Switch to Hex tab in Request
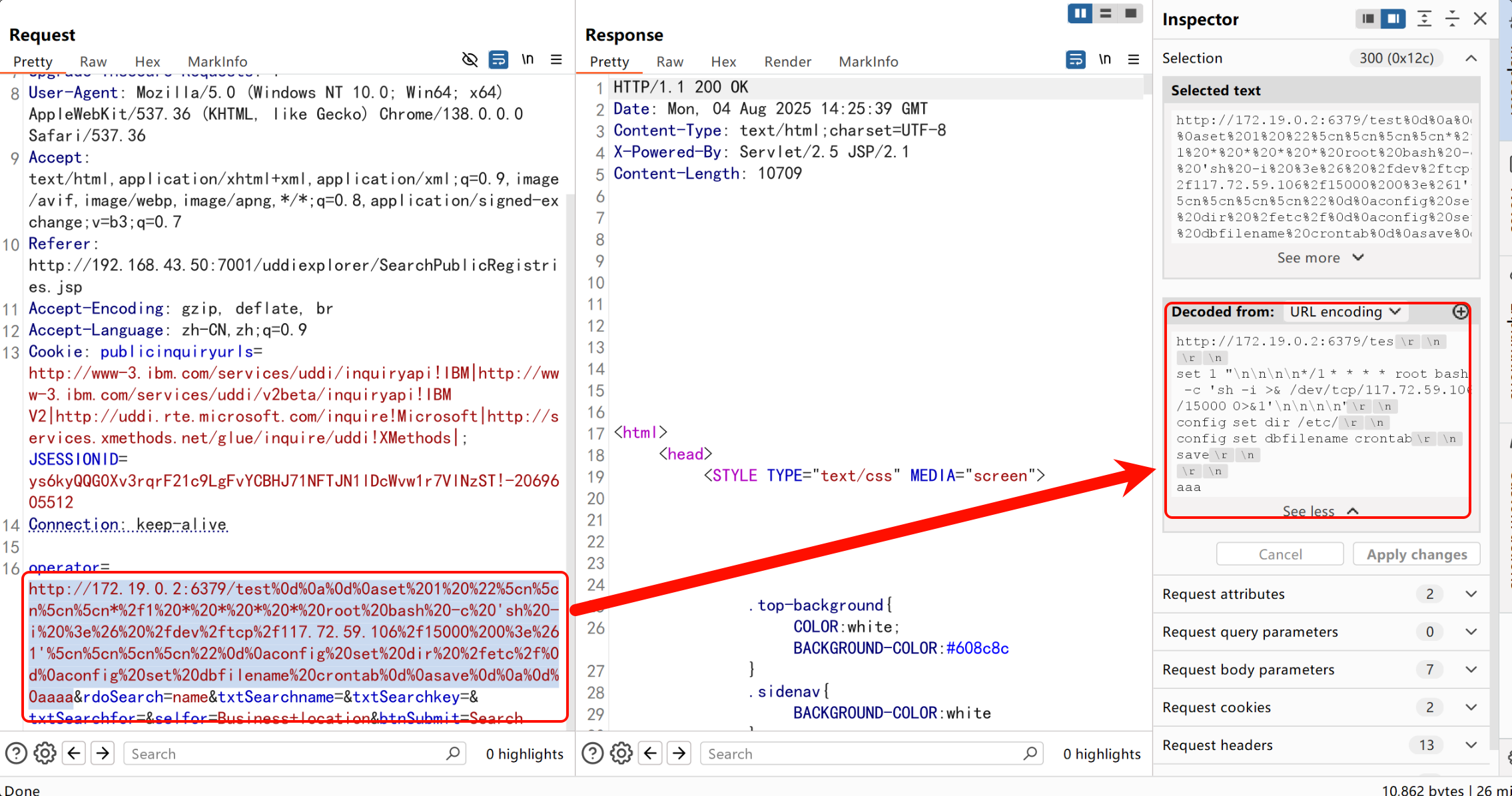1512x796 pixels. pos(147,62)
